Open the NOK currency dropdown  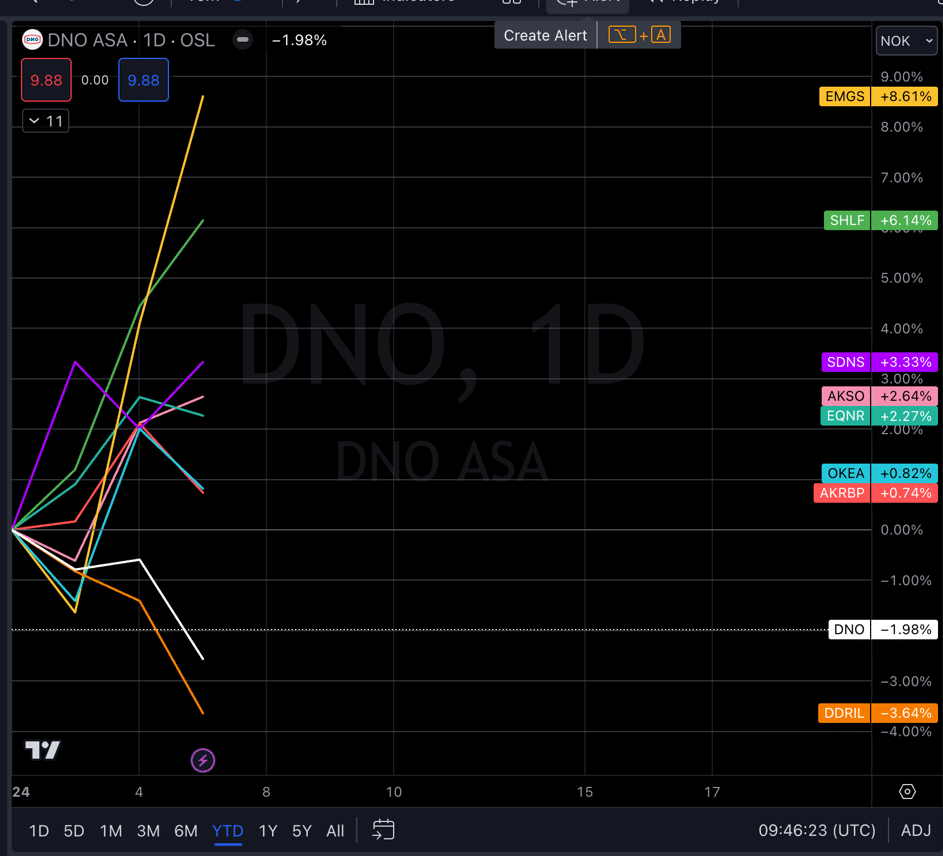click(x=906, y=41)
